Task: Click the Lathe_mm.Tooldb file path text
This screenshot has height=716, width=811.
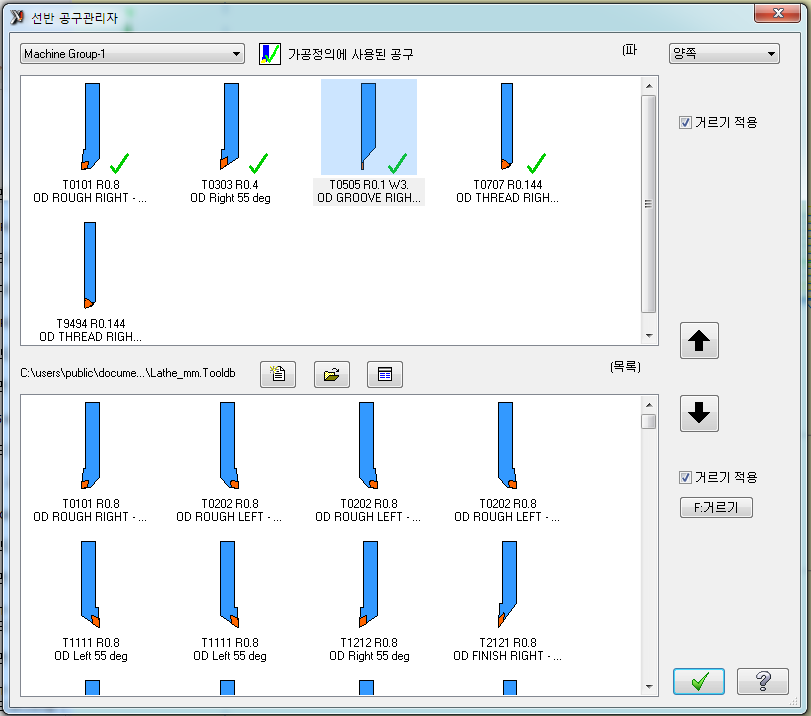Action: (x=128, y=373)
